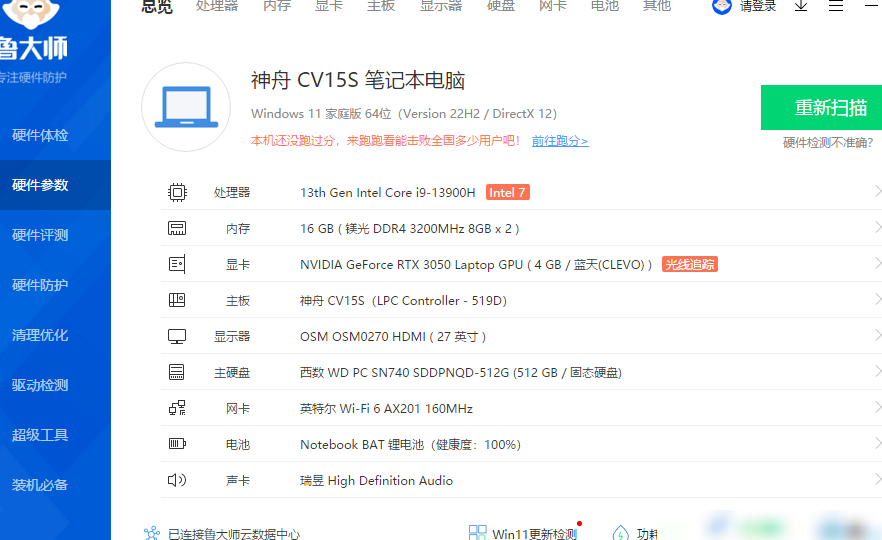Click the 硬件检测不准确? link
Viewport: 882px width, 540px height.
[827, 142]
